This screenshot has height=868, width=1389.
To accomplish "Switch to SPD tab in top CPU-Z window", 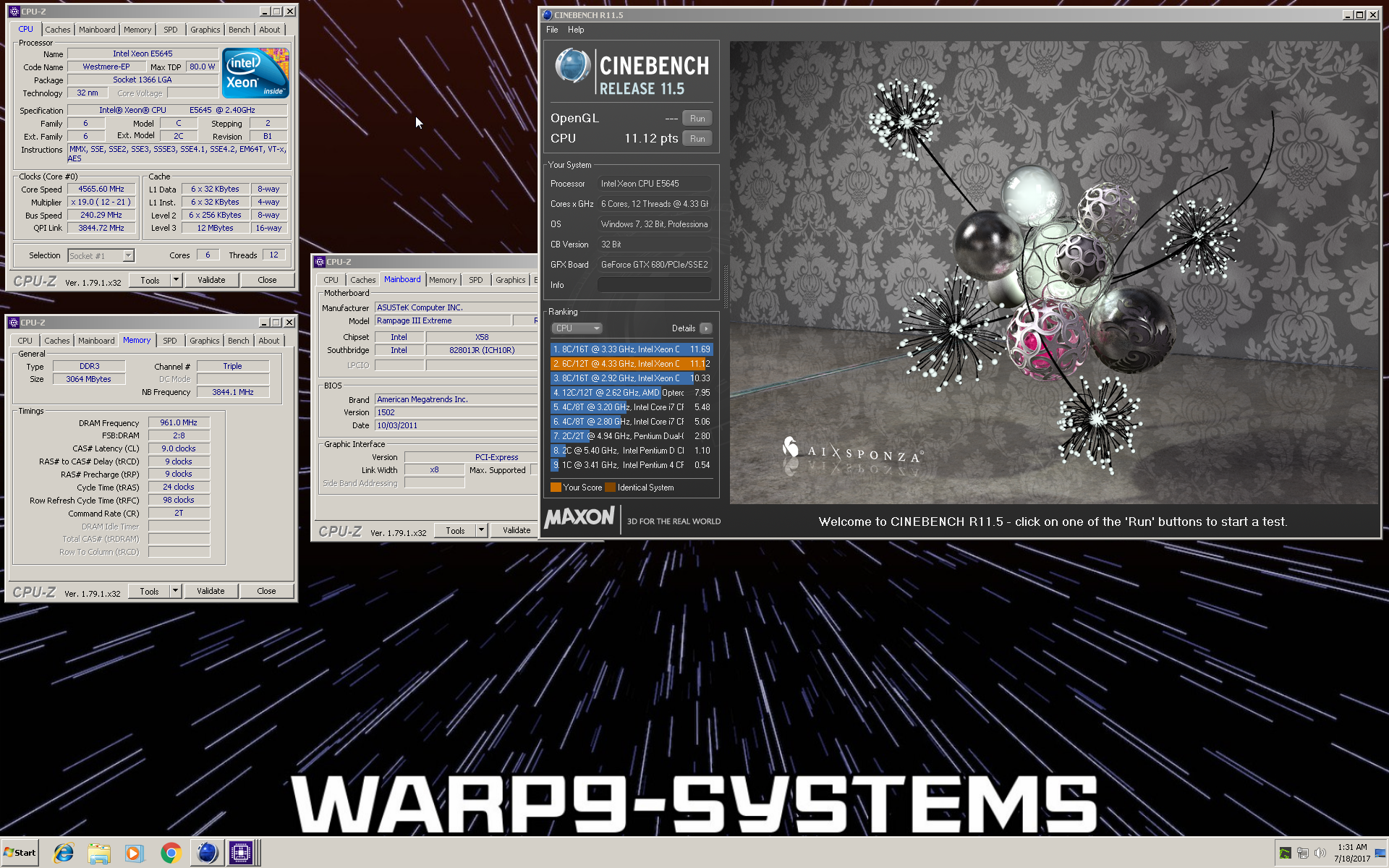I will pos(171,30).
